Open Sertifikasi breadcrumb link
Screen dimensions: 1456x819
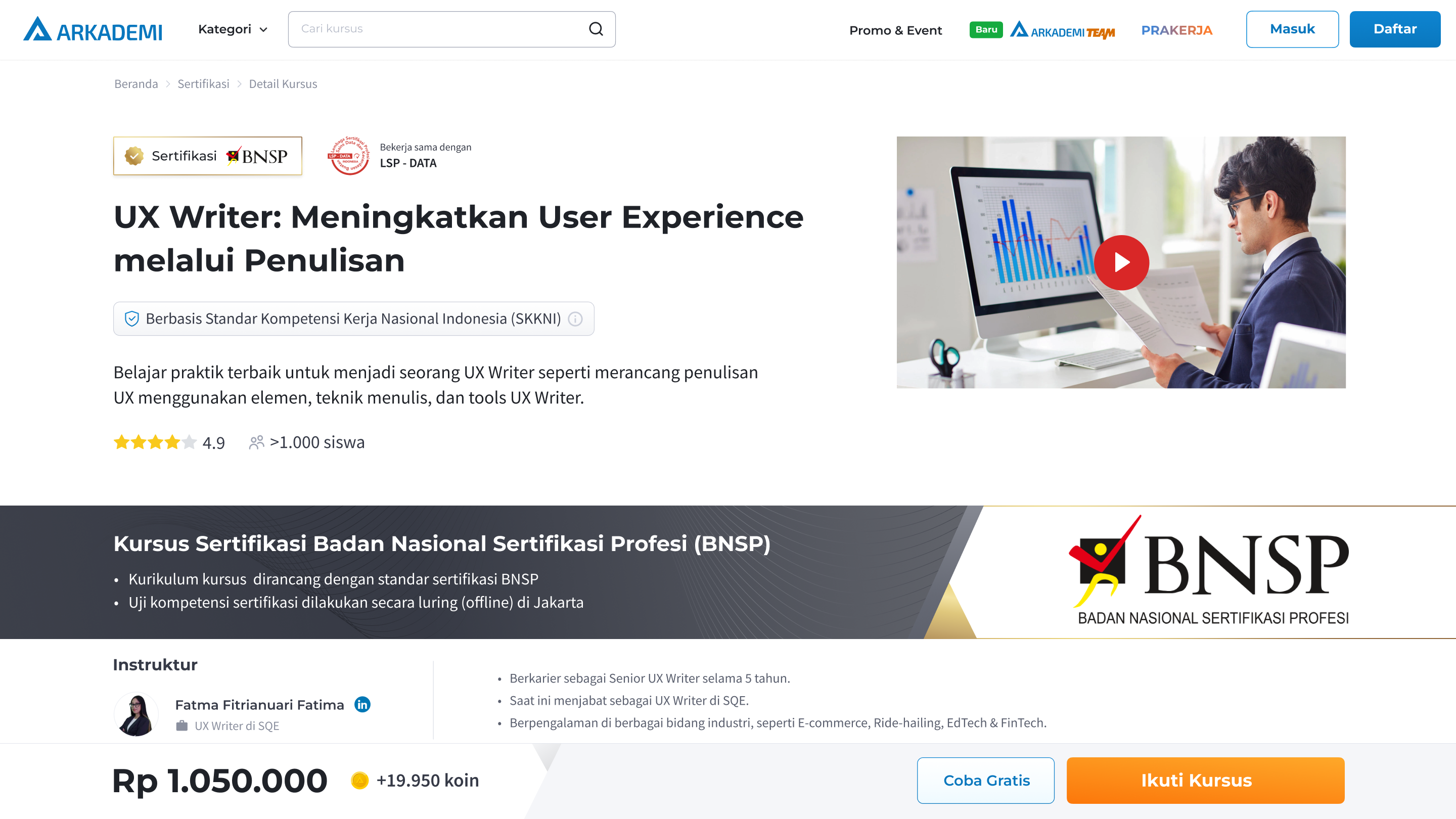coord(203,83)
